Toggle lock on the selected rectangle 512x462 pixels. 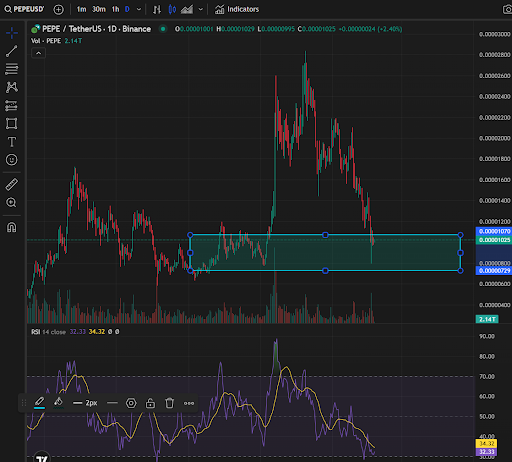click(150, 403)
